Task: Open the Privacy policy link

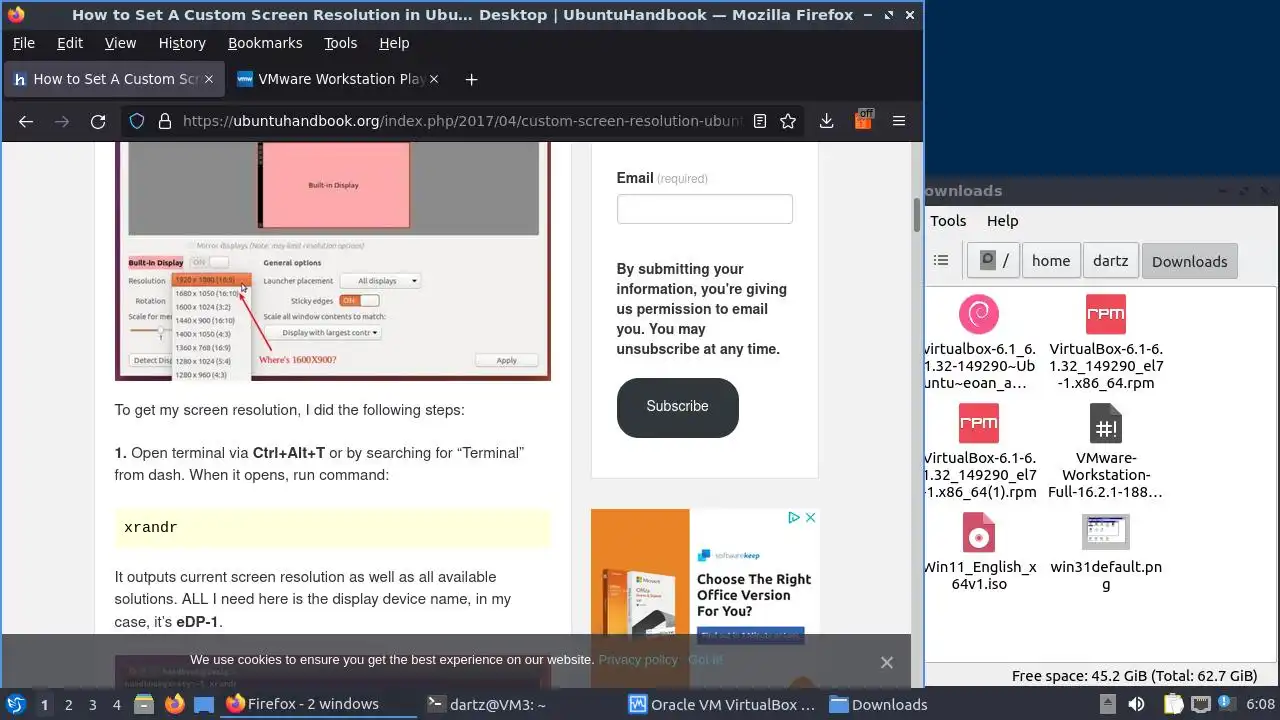Action: [x=638, y=659]
